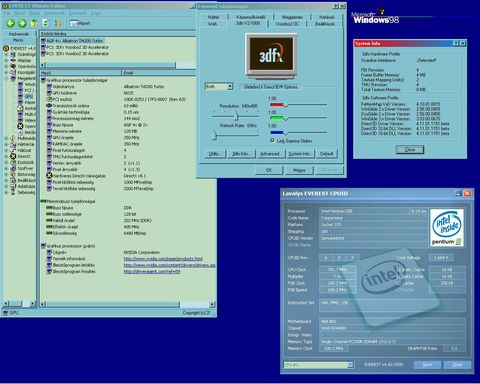Click Done in System Info window
Image resolution: width=480 pixels, height=384 pixels.
point(410,150)
